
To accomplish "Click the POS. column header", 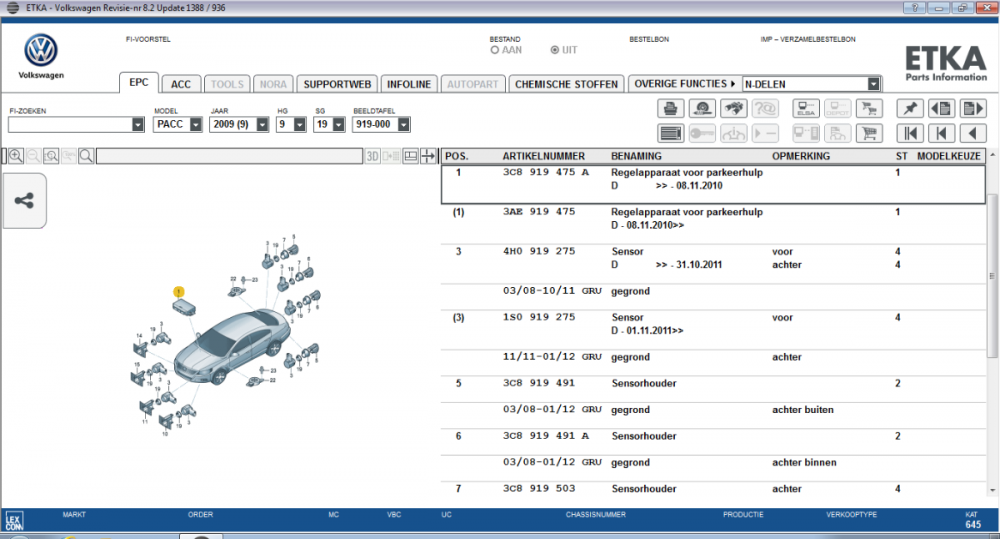I will click(457, 156).
